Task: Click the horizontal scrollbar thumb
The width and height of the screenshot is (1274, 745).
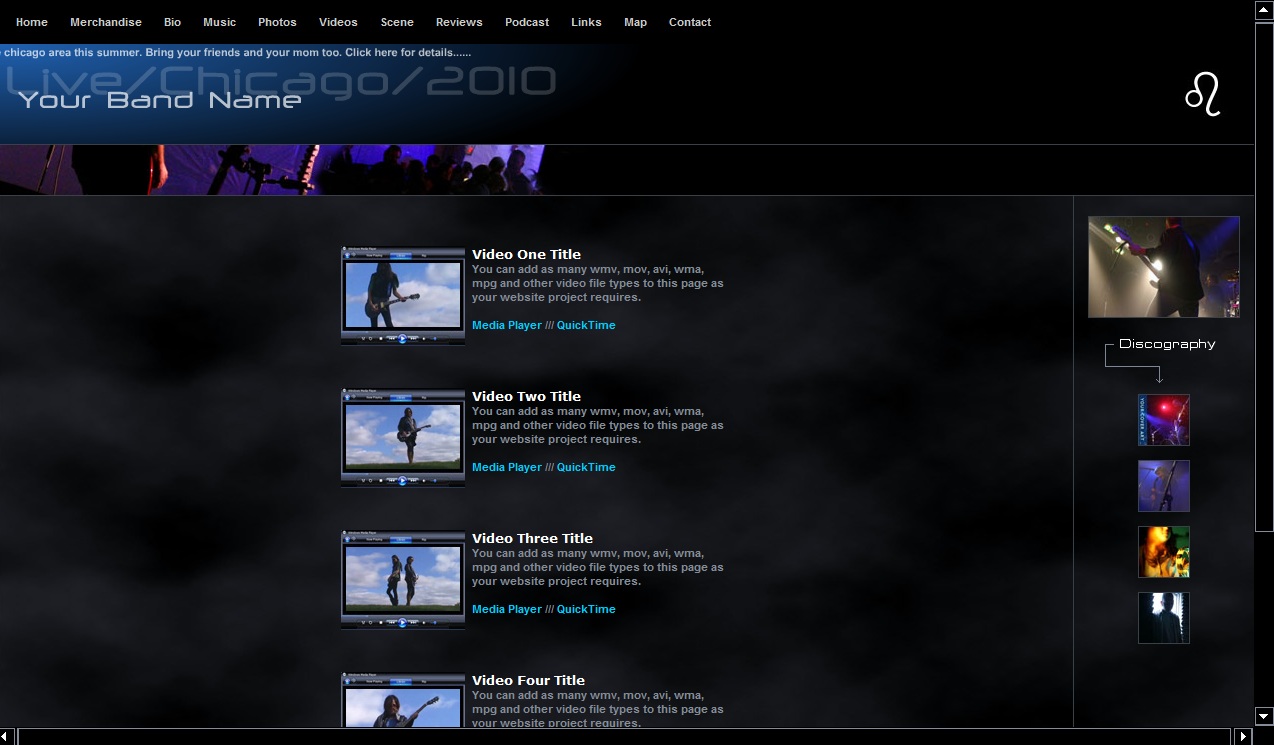Action: (x=624, y=736)
